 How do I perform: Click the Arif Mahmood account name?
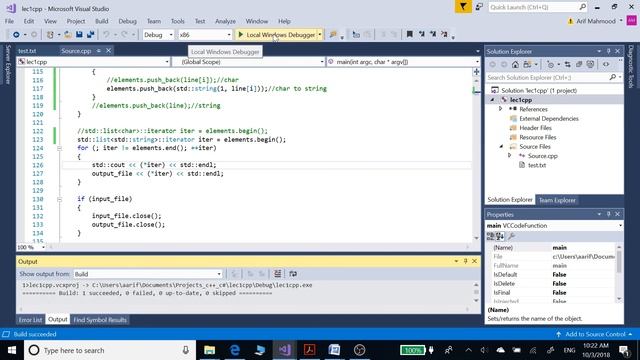[x=596, y=21]
